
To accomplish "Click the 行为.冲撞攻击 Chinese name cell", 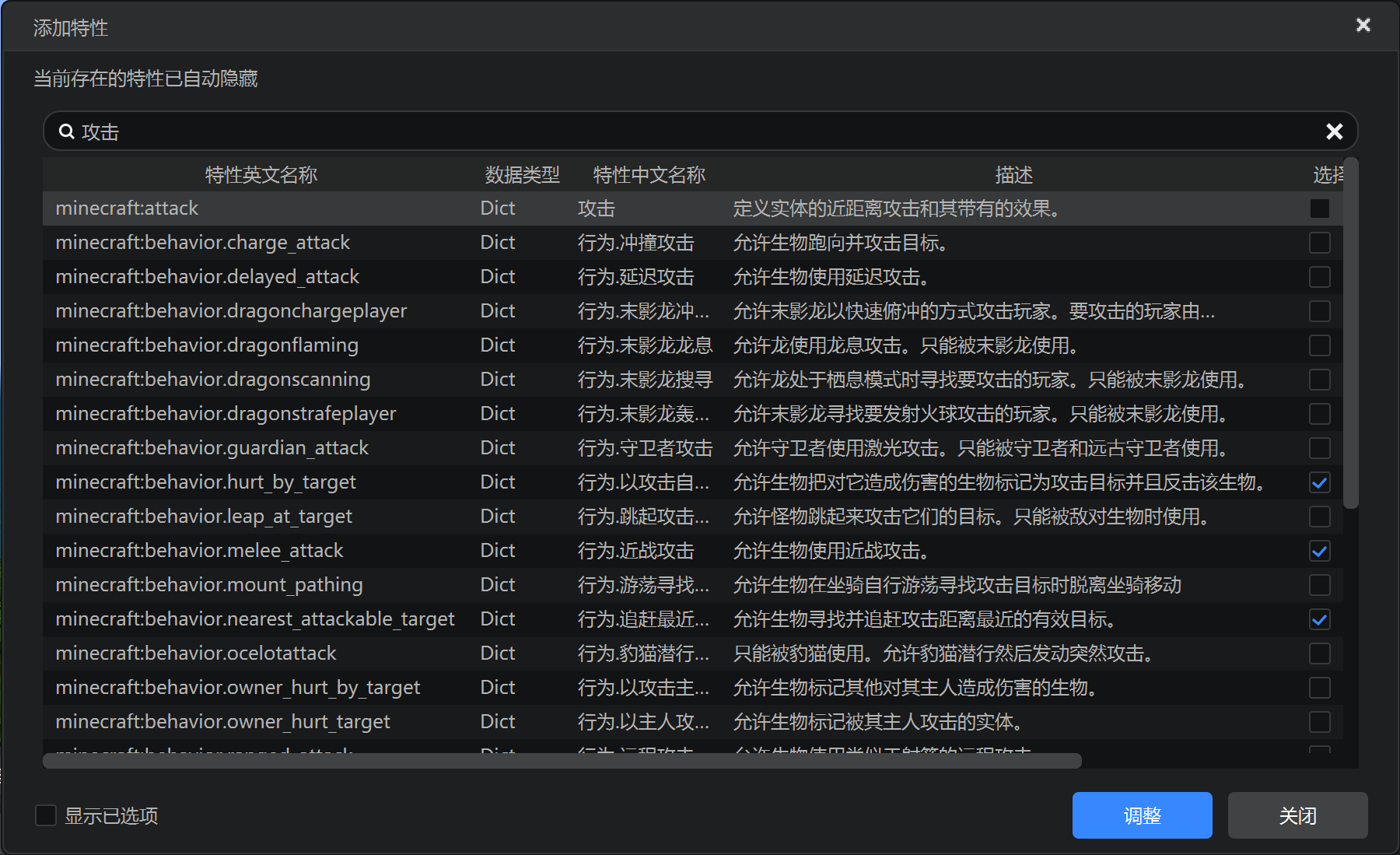I will pos(635,243).
